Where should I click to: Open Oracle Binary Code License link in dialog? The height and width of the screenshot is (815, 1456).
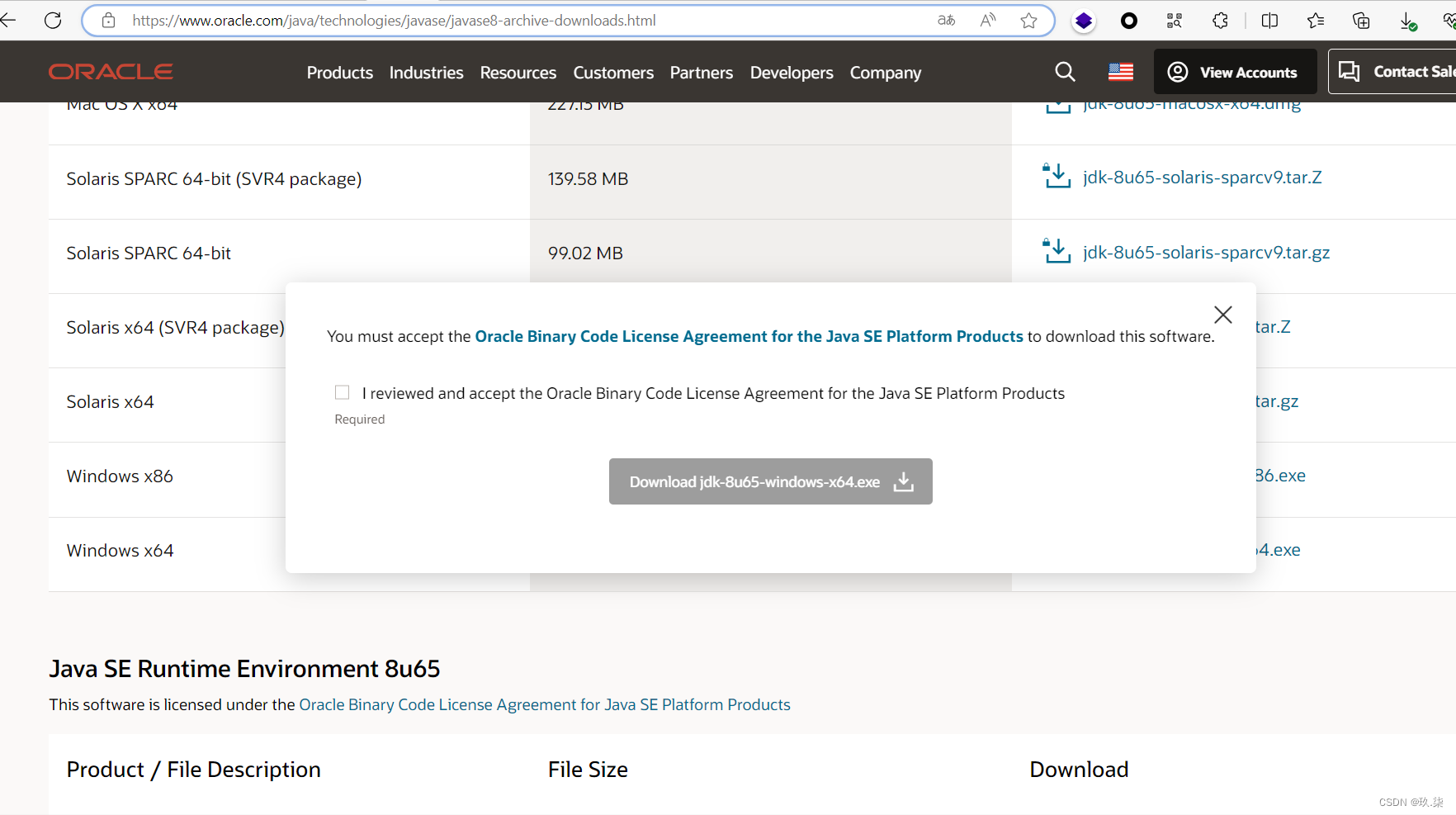click(749, 336)
